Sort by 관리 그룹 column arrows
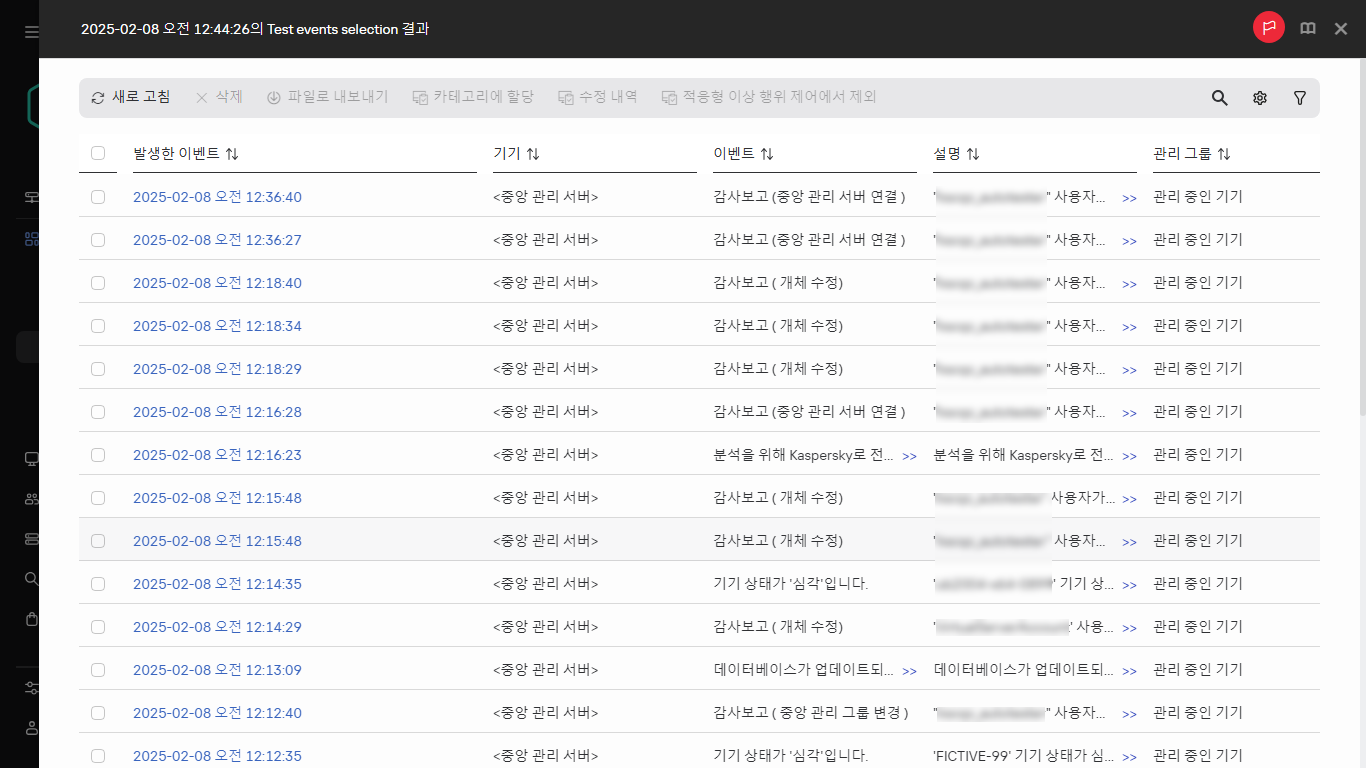Viewport: 1366px width, 768px height. tap(1224, 154)
